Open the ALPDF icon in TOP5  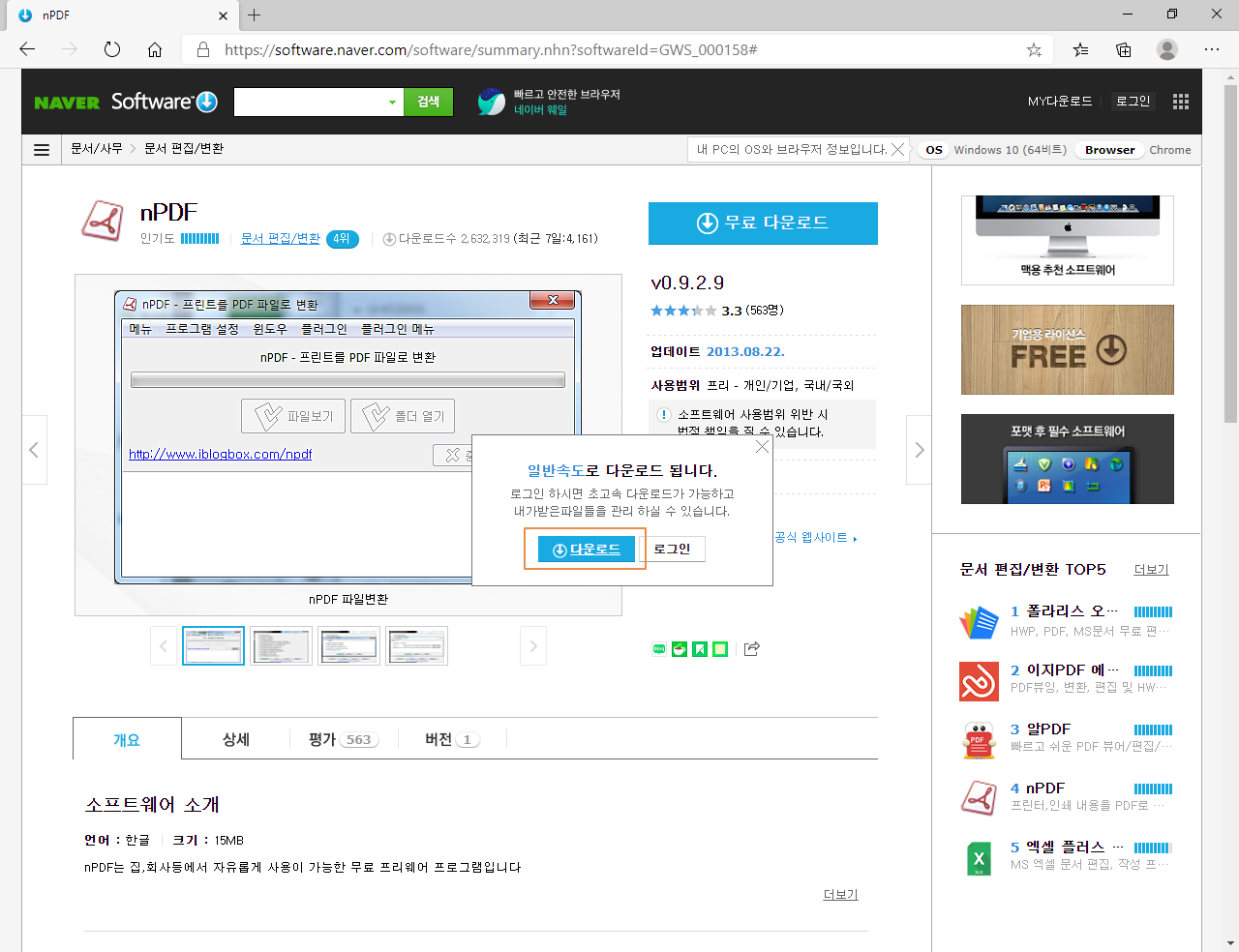pyautogui.click(x=979, y=740)
